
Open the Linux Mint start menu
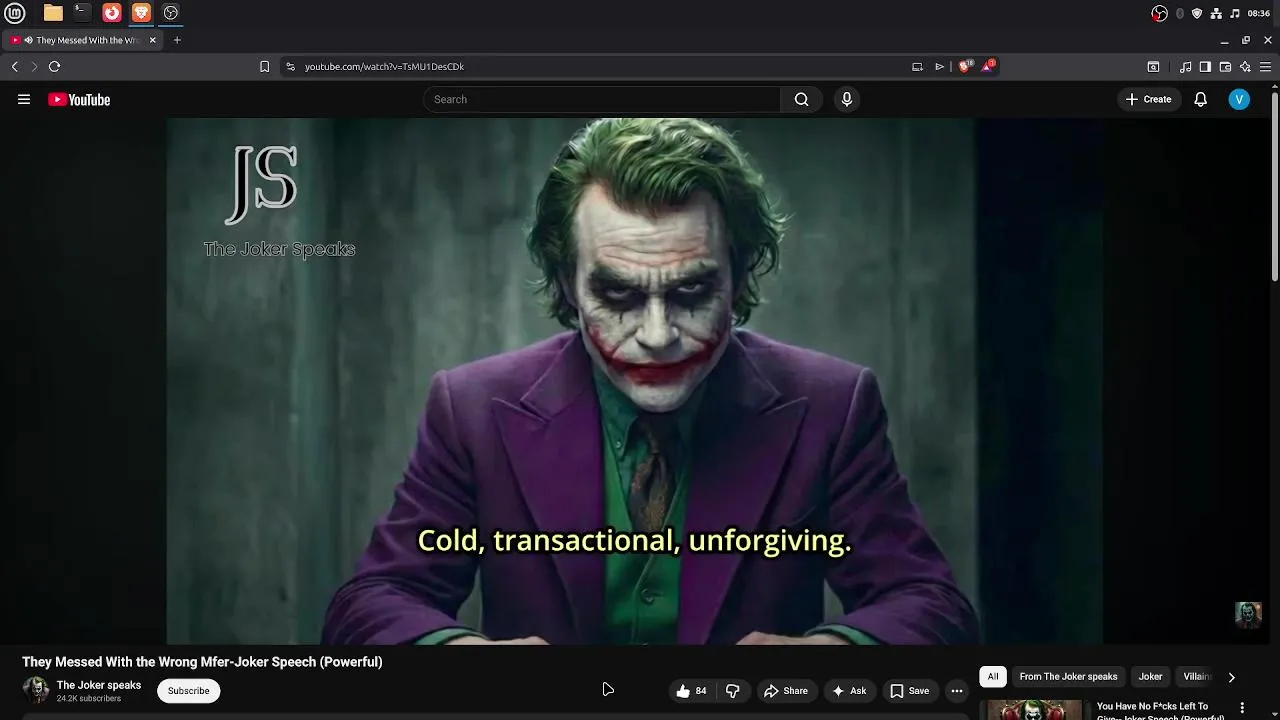[x=15, y=13]
